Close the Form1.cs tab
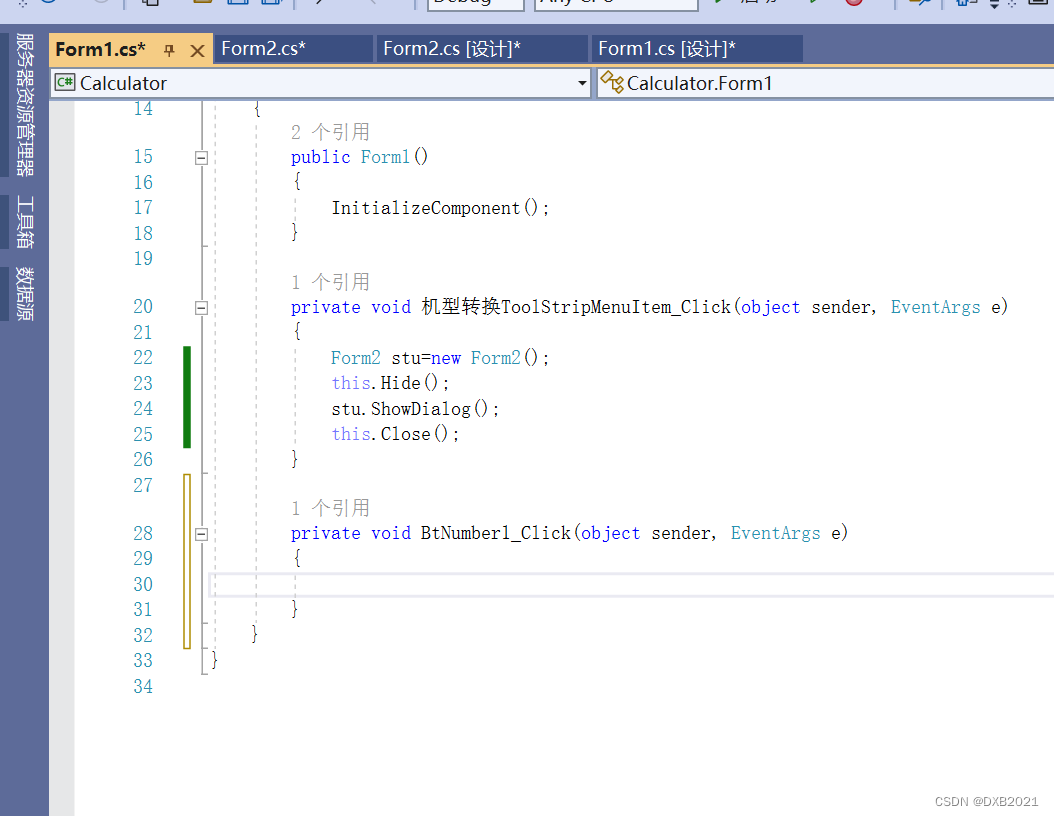The width and height of the screenshot is (1054, 816). coord(197,50)
